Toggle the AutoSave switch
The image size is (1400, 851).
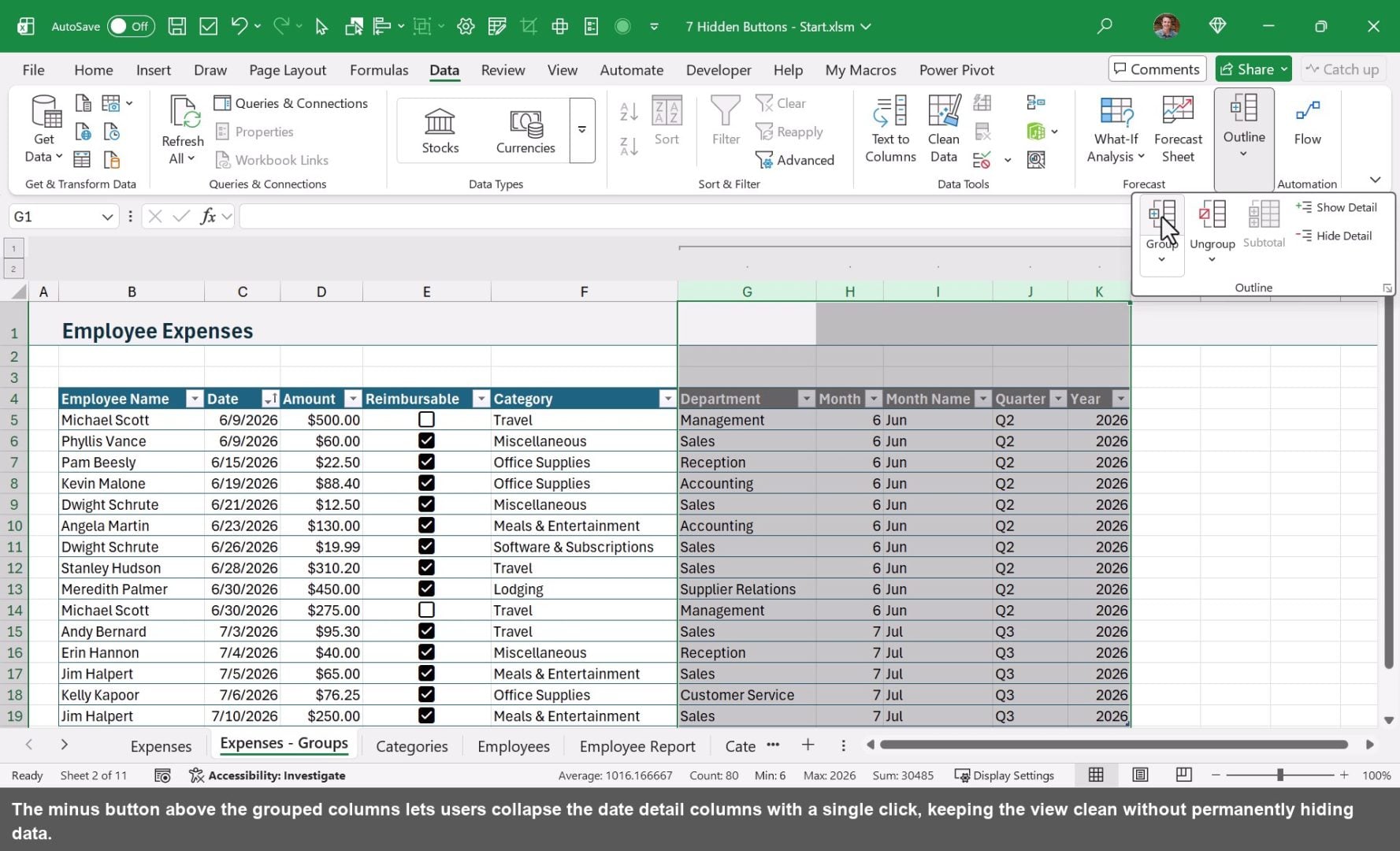[x=131, y=26]
